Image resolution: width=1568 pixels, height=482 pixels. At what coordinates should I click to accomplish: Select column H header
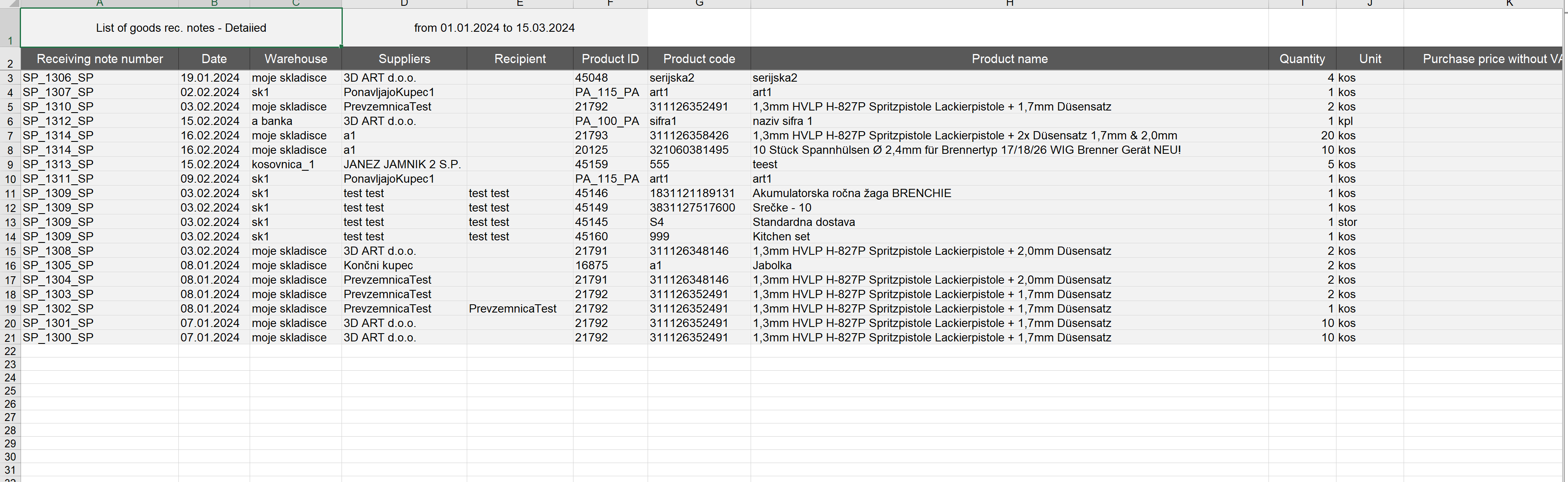tap(1009, 4)
